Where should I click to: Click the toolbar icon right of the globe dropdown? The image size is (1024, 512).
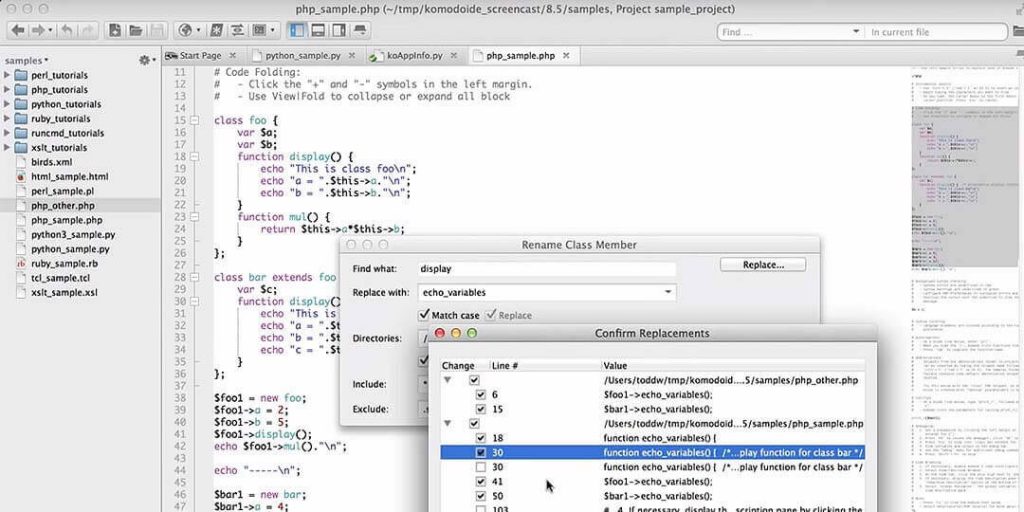tap(217, 30)
